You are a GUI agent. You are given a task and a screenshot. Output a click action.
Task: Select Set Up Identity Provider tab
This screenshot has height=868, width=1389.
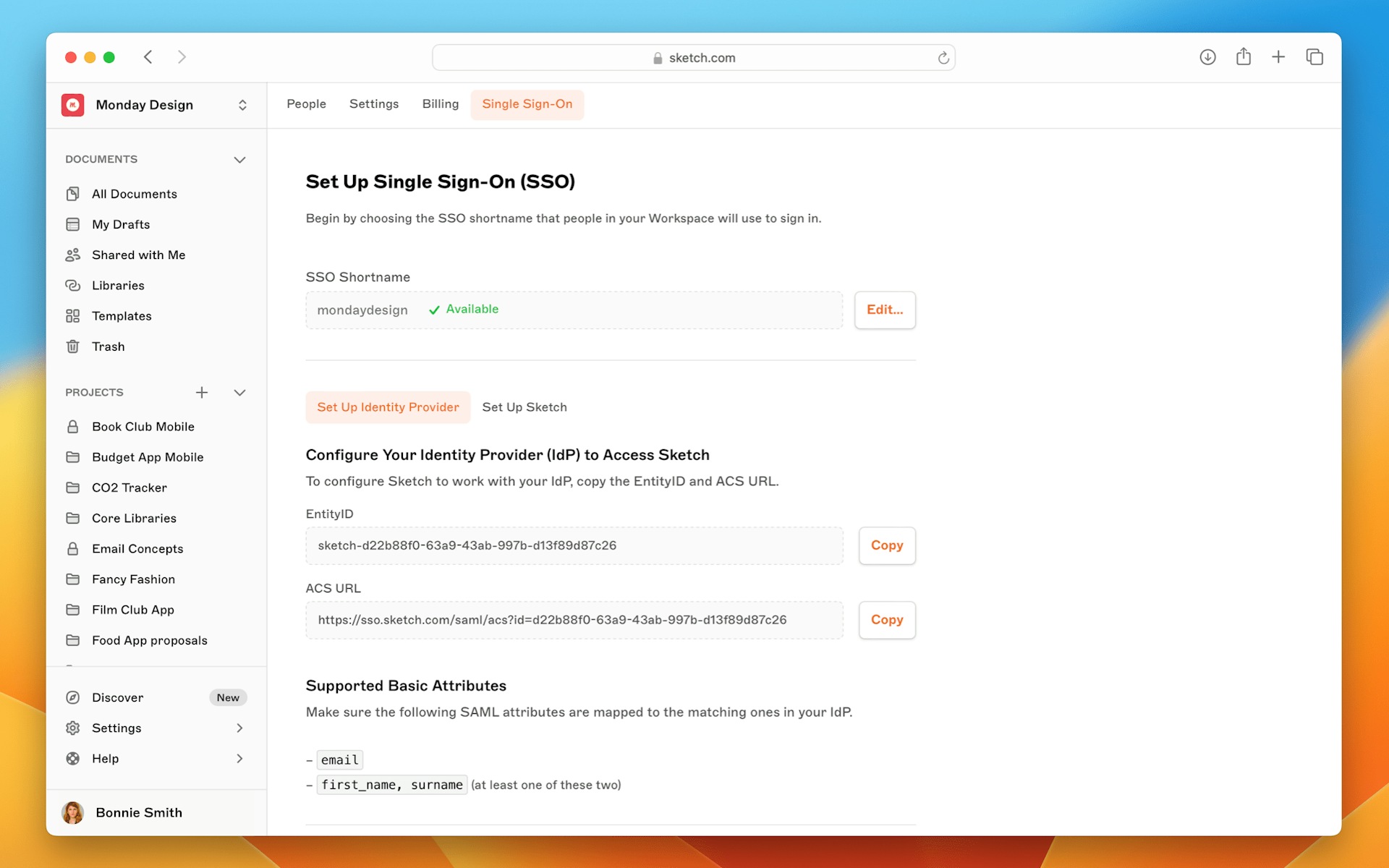388,407
